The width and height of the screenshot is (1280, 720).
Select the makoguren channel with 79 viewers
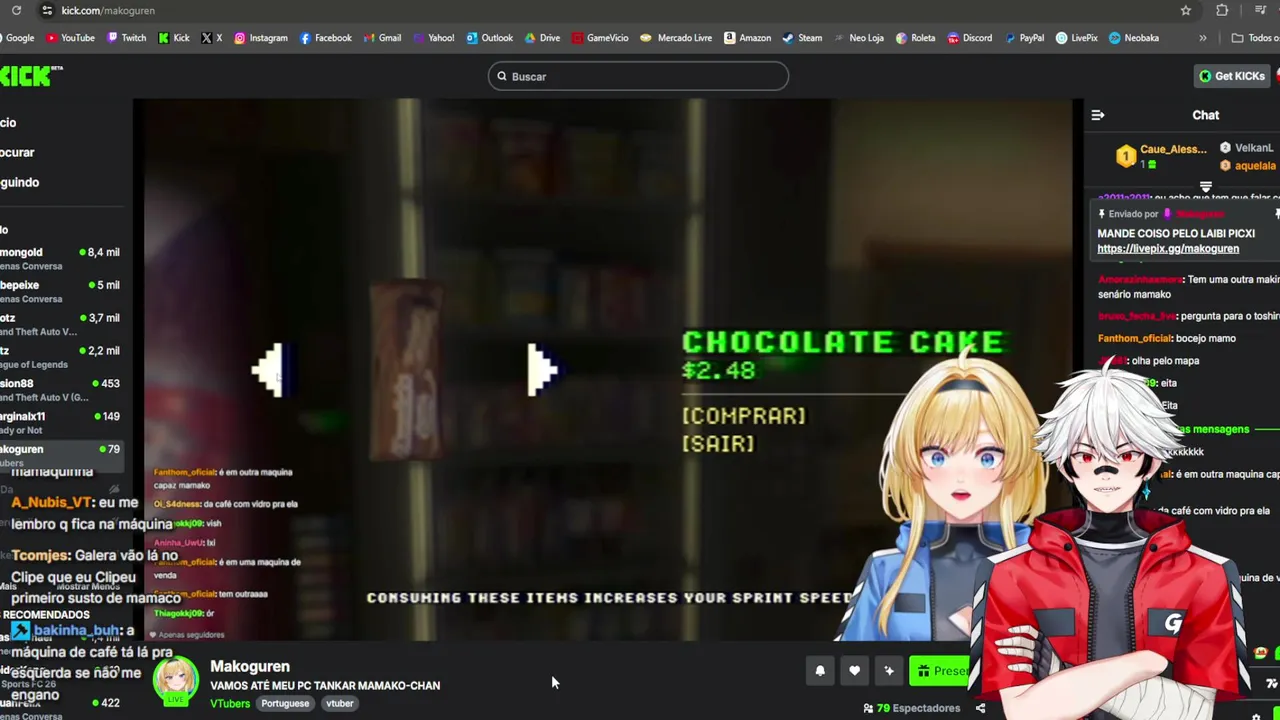tap(60, 455)
